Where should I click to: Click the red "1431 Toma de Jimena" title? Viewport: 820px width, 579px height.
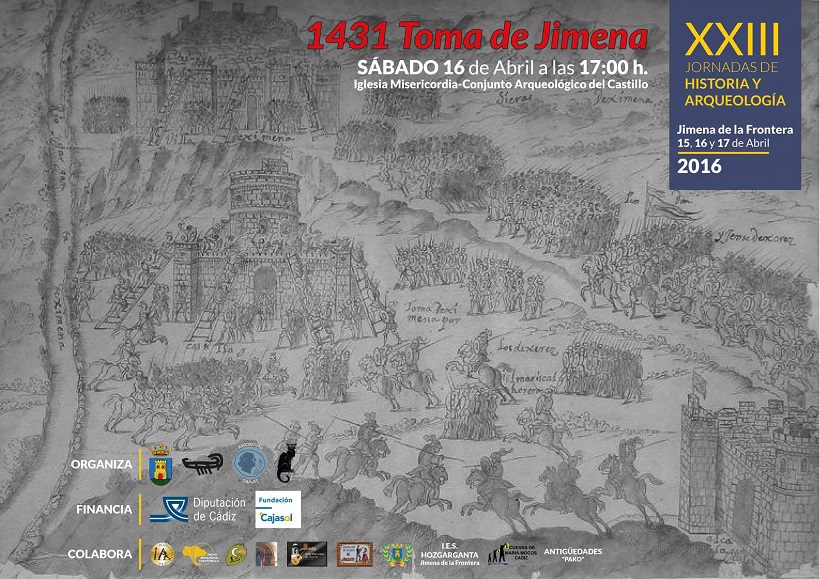point(477,37)
